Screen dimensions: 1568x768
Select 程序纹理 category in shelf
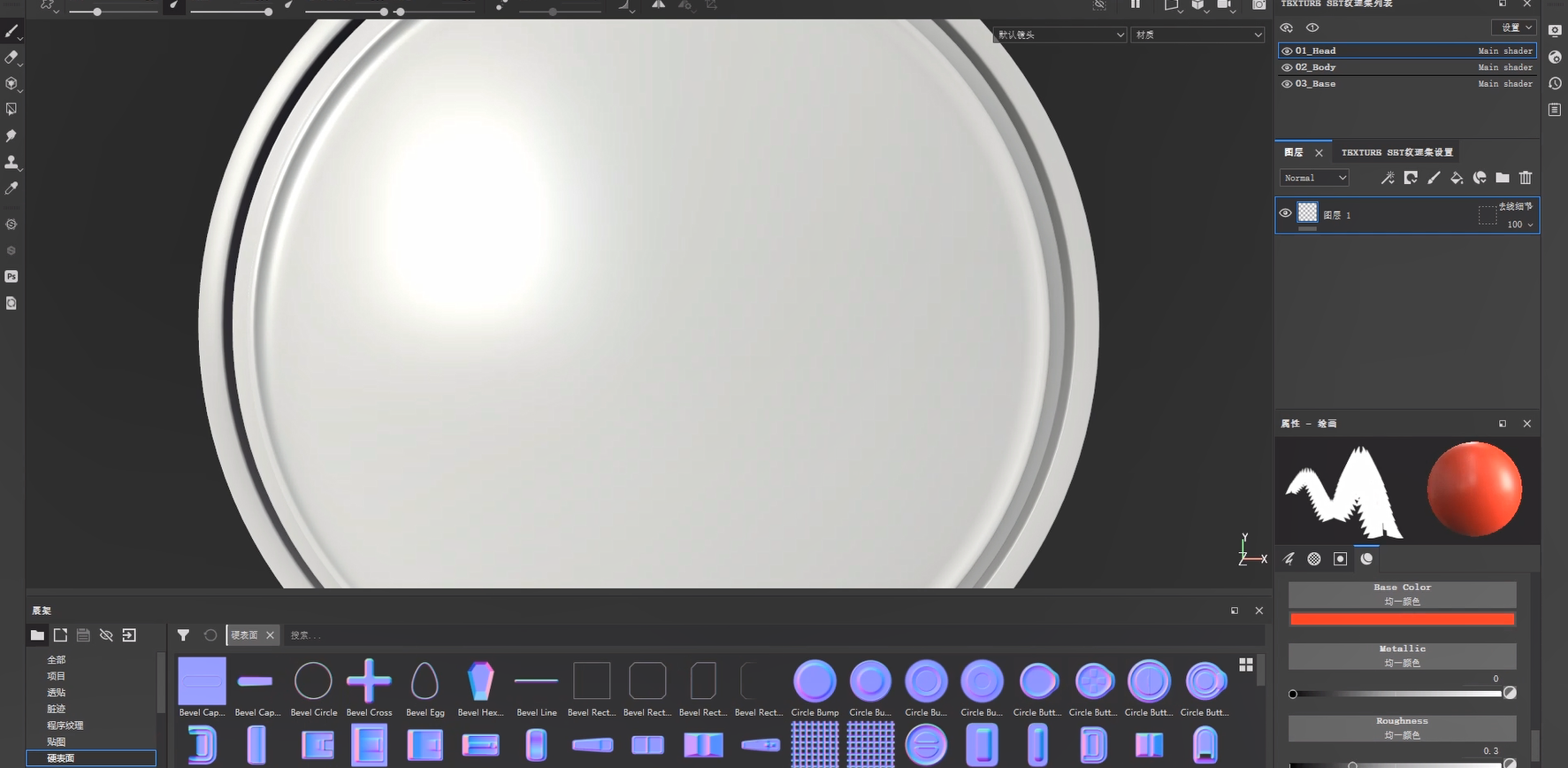click(65, 726)
